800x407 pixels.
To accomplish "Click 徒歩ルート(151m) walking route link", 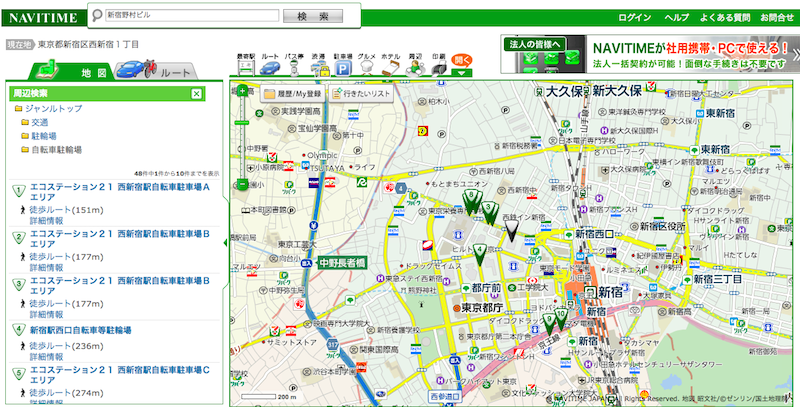I will [66, 210].
